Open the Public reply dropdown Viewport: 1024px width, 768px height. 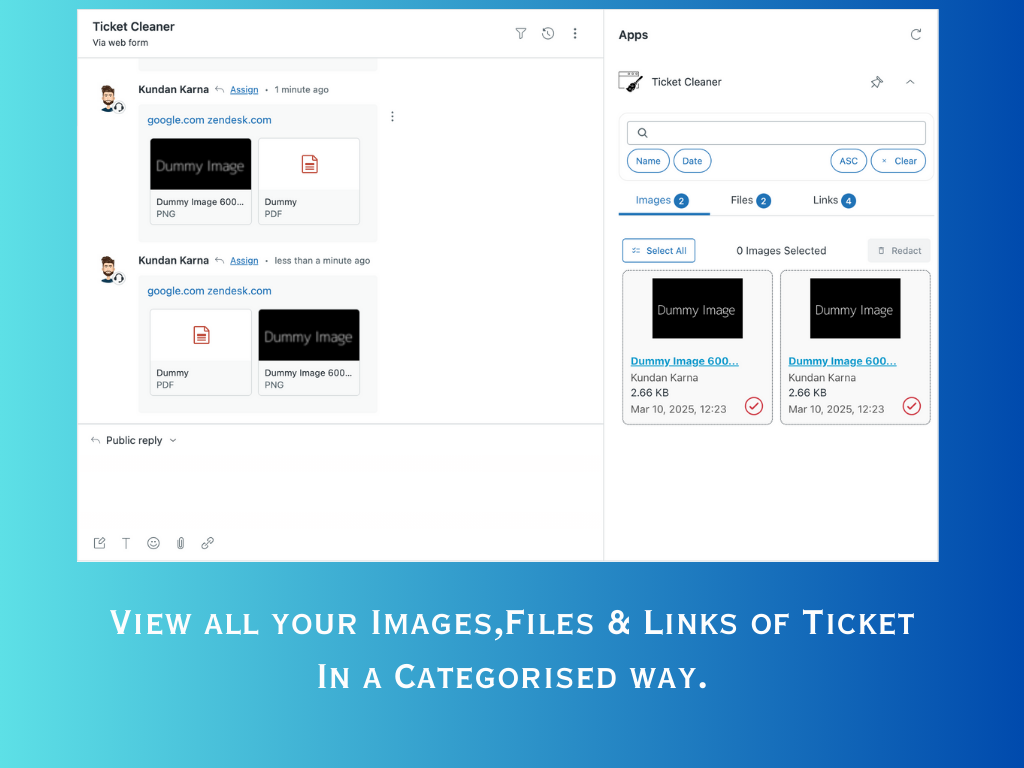[134, 440]
